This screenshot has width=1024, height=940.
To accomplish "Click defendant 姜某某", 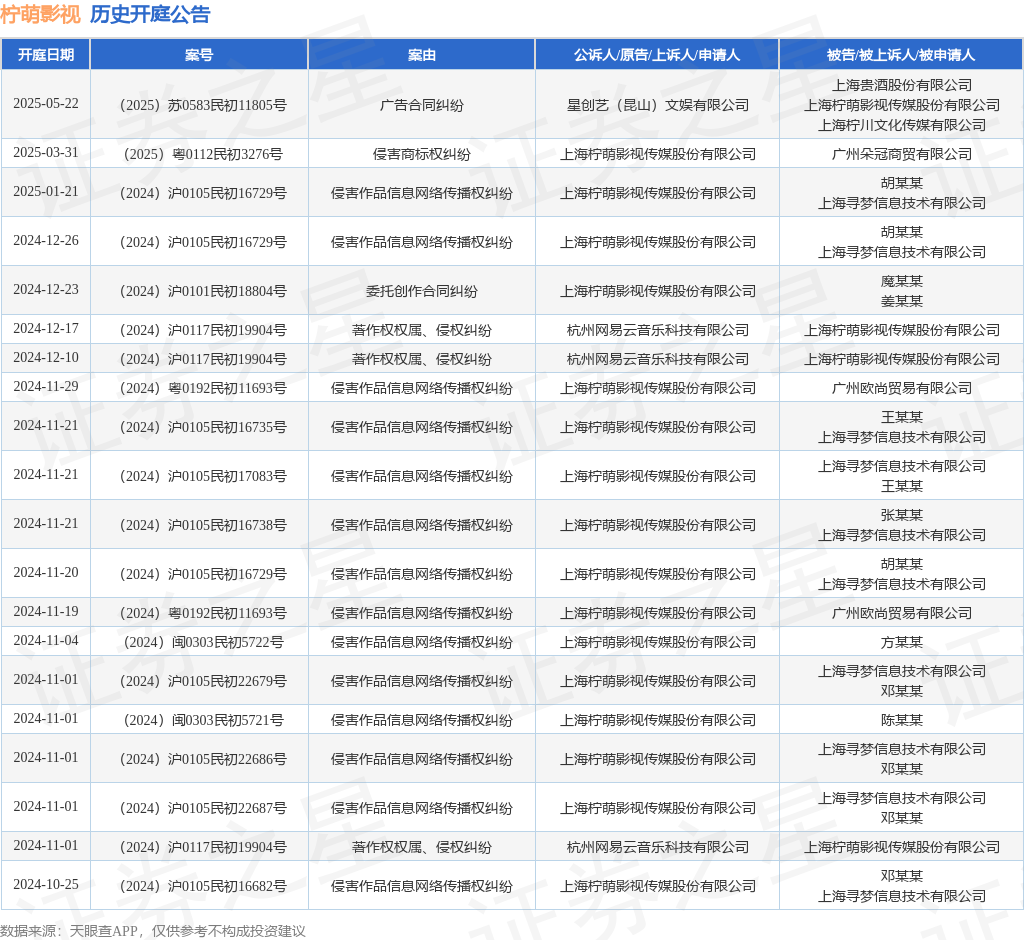I will coord(902,301).
